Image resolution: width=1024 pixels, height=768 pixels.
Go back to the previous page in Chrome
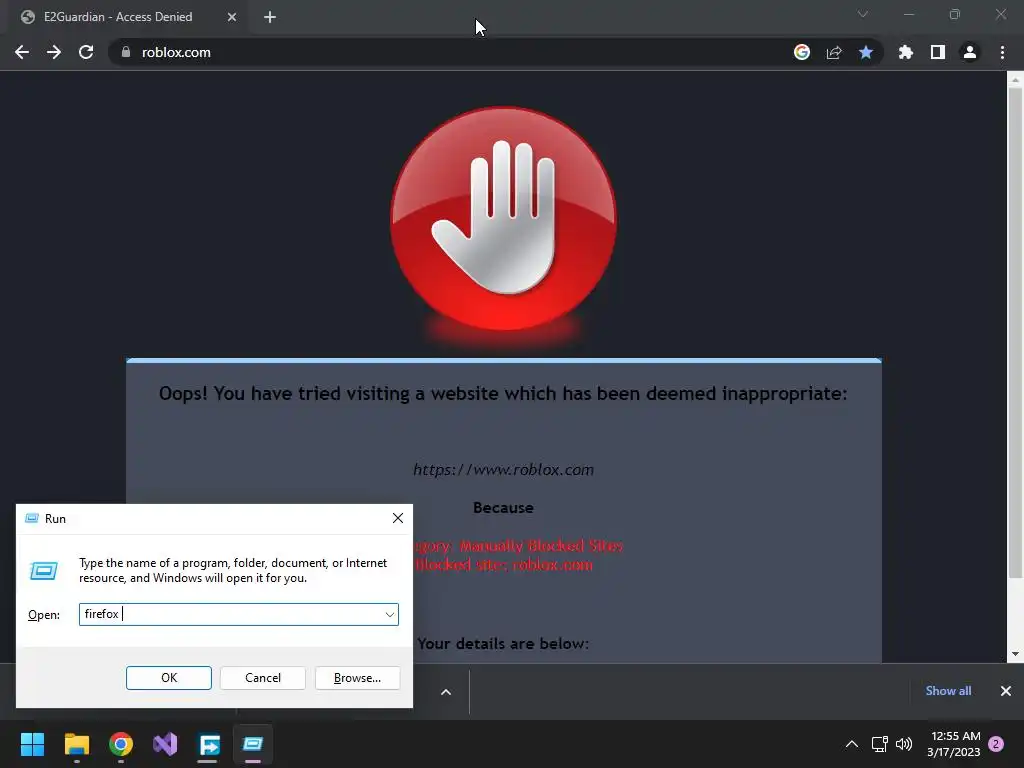point(22,52)
